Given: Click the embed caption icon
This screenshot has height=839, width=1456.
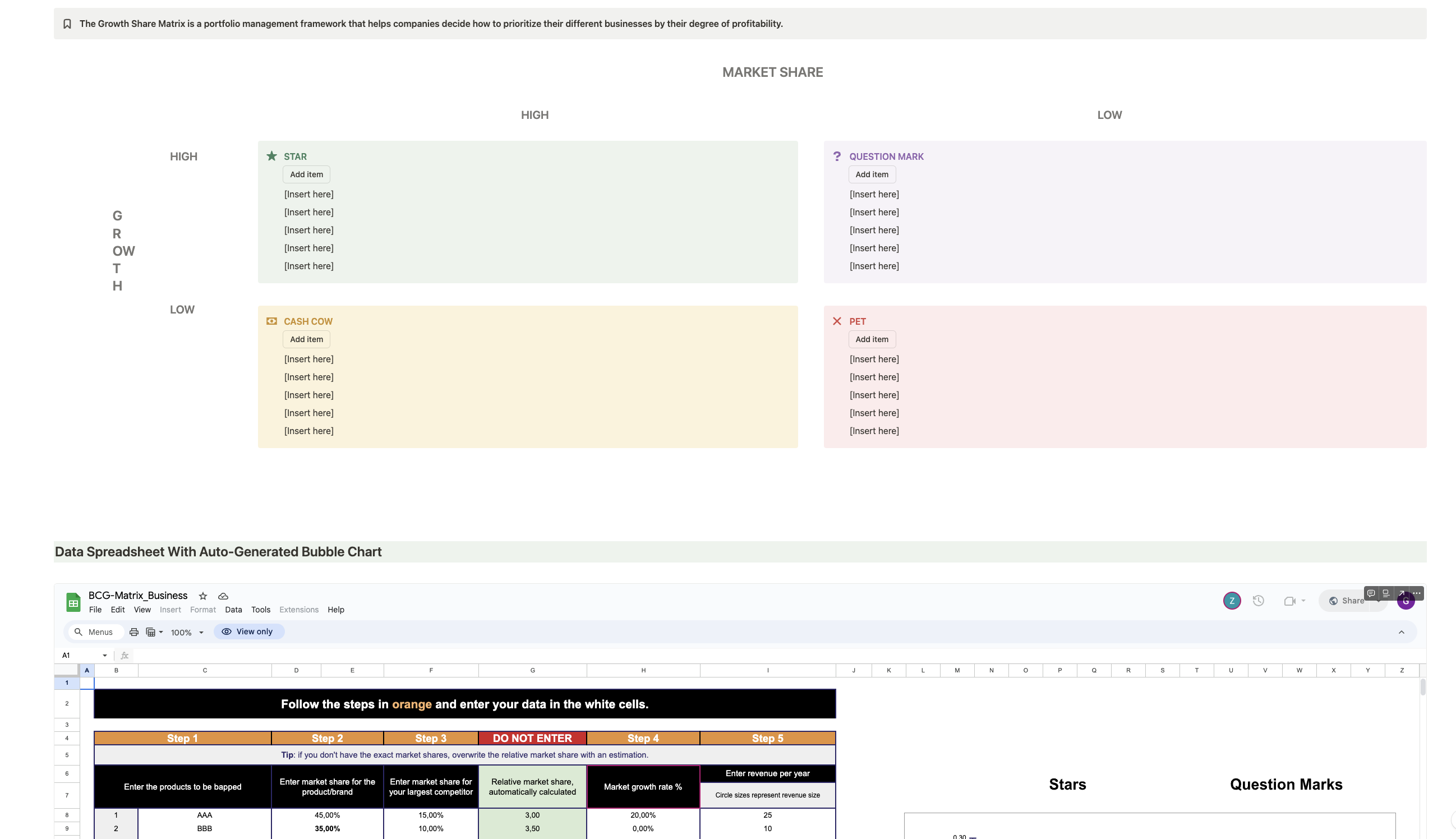Looking at the screenshot, I should tap(1386, 593).
